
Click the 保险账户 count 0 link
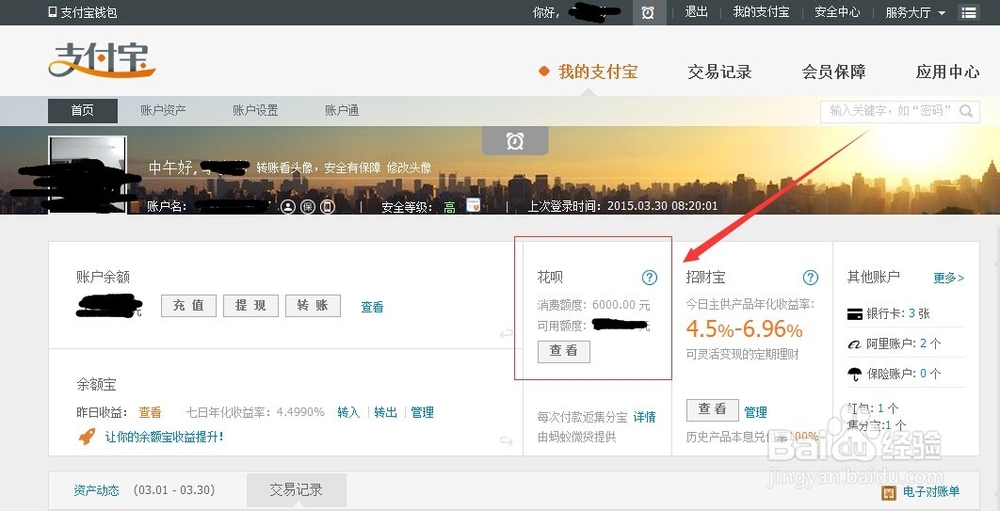pos(923,374)
